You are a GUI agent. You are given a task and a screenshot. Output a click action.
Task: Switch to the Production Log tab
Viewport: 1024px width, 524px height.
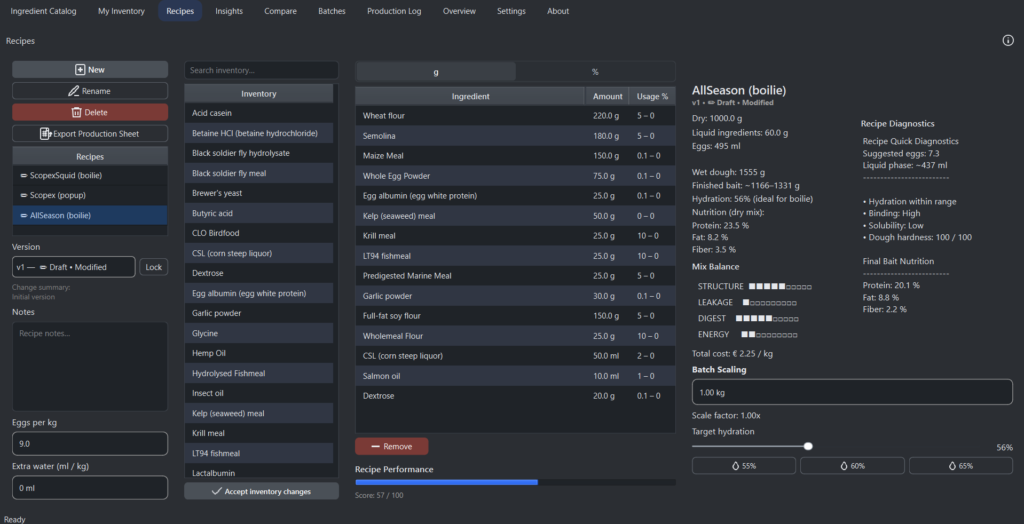(394, 11)
